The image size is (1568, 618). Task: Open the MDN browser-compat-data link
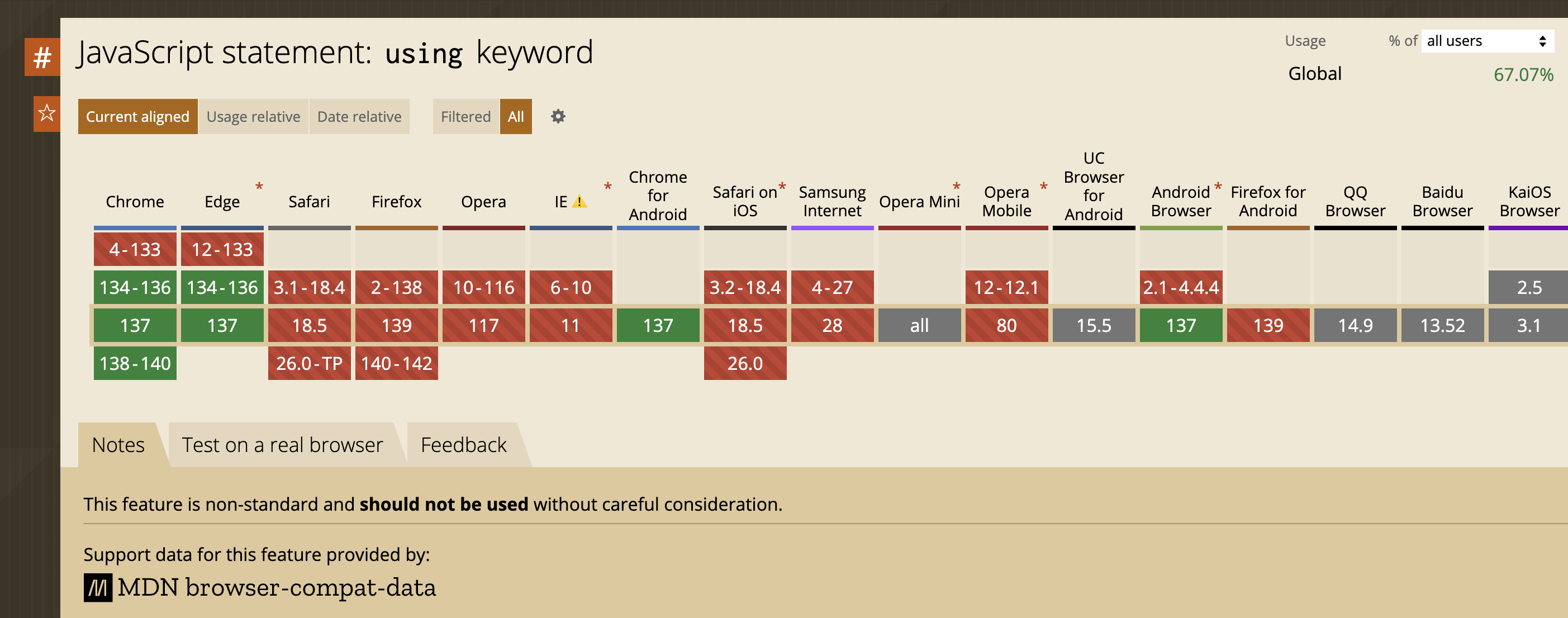tap(277, 588)
